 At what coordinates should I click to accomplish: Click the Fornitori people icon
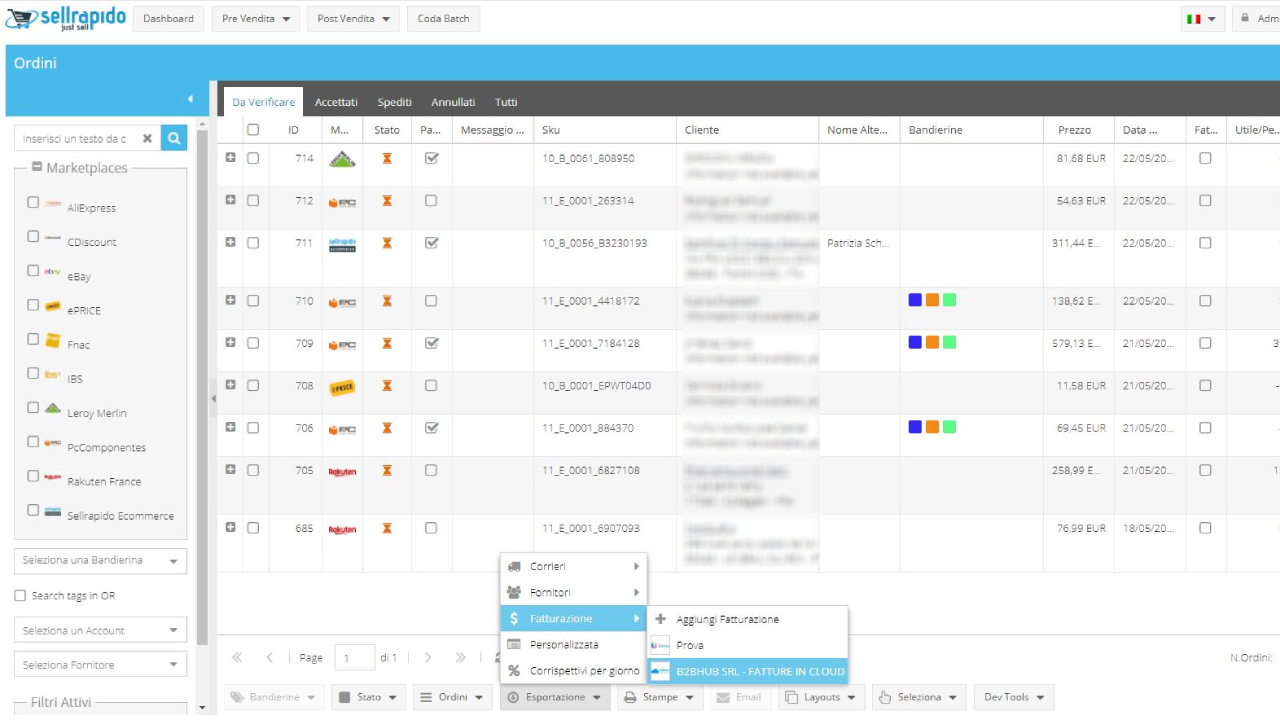514,592
